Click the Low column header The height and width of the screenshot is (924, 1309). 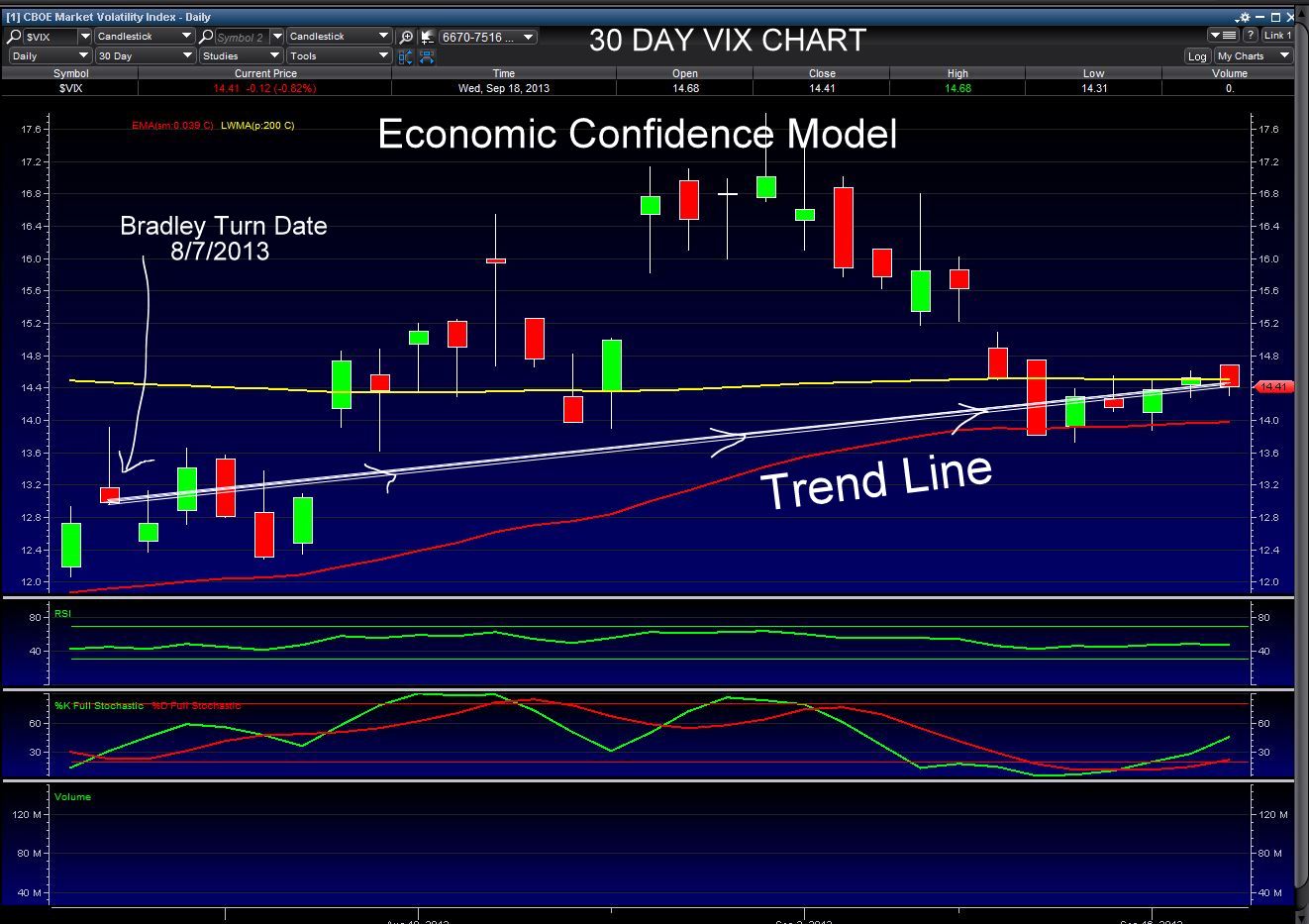(1093, 73)
